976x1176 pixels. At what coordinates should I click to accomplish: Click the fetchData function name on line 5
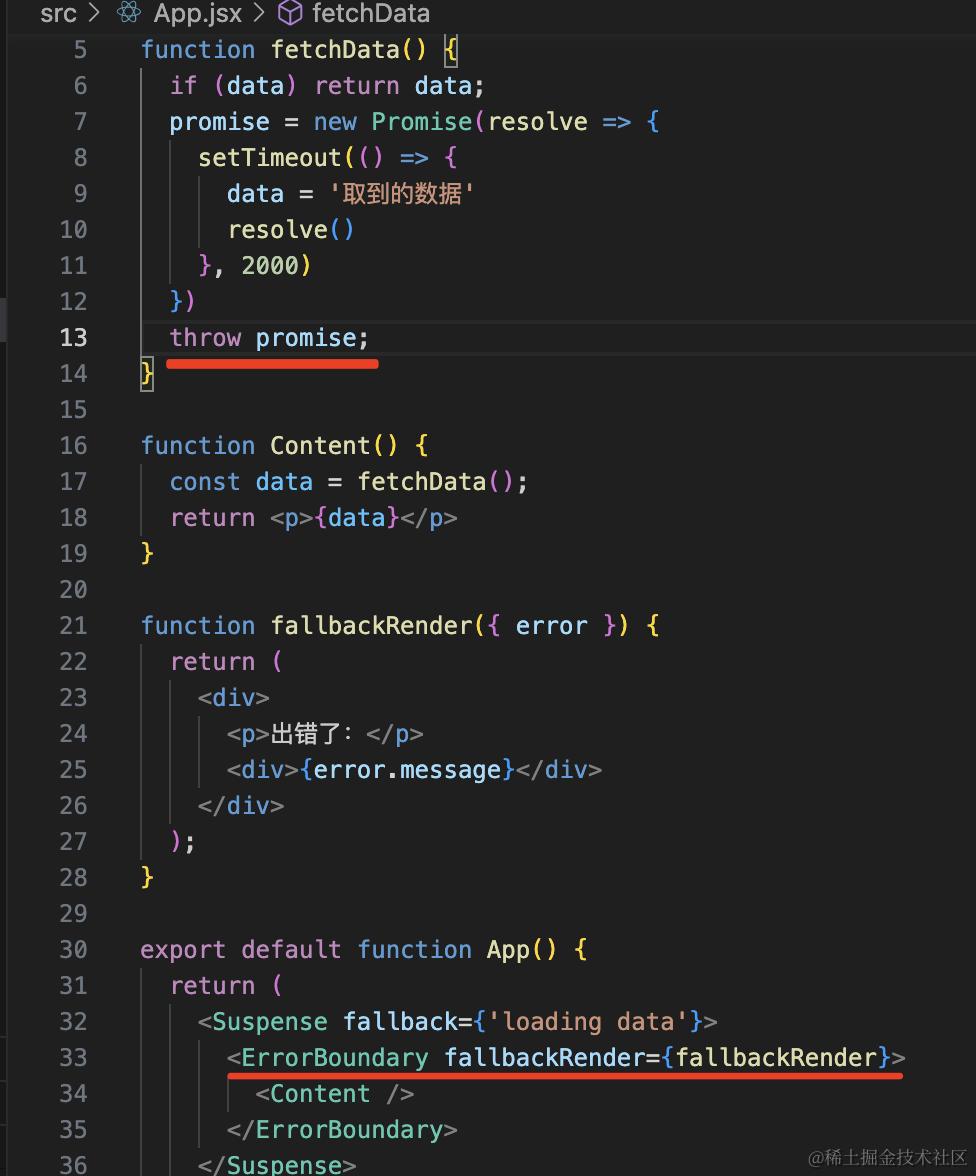click(335, 50)
